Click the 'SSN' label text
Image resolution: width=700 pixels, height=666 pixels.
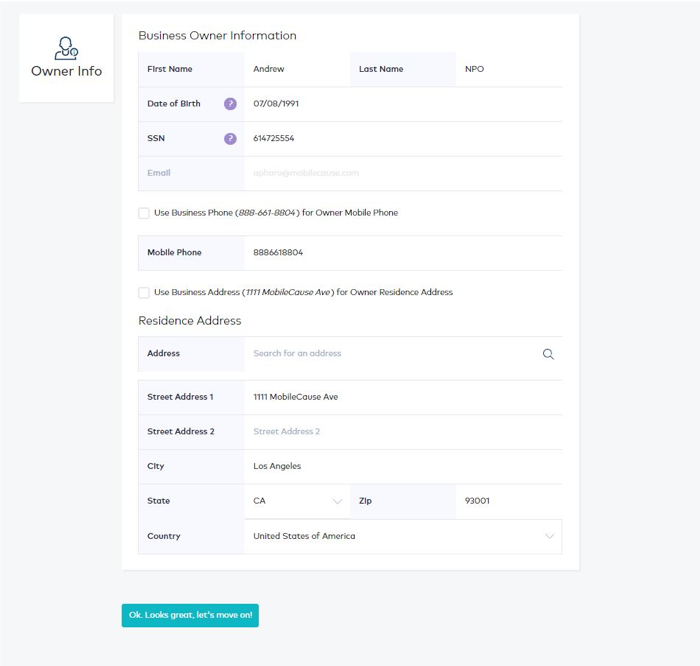(x=156, y=138)
